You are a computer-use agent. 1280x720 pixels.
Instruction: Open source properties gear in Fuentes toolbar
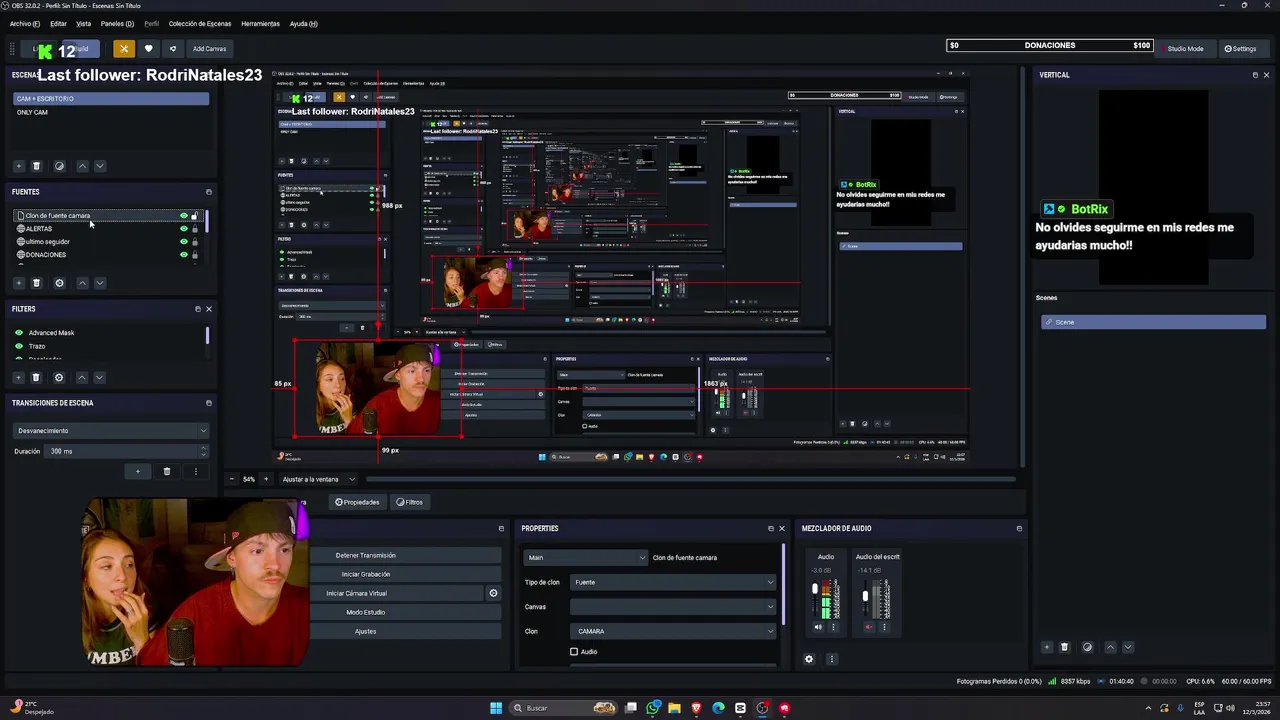pyautogui.click(x=59, y=283)
